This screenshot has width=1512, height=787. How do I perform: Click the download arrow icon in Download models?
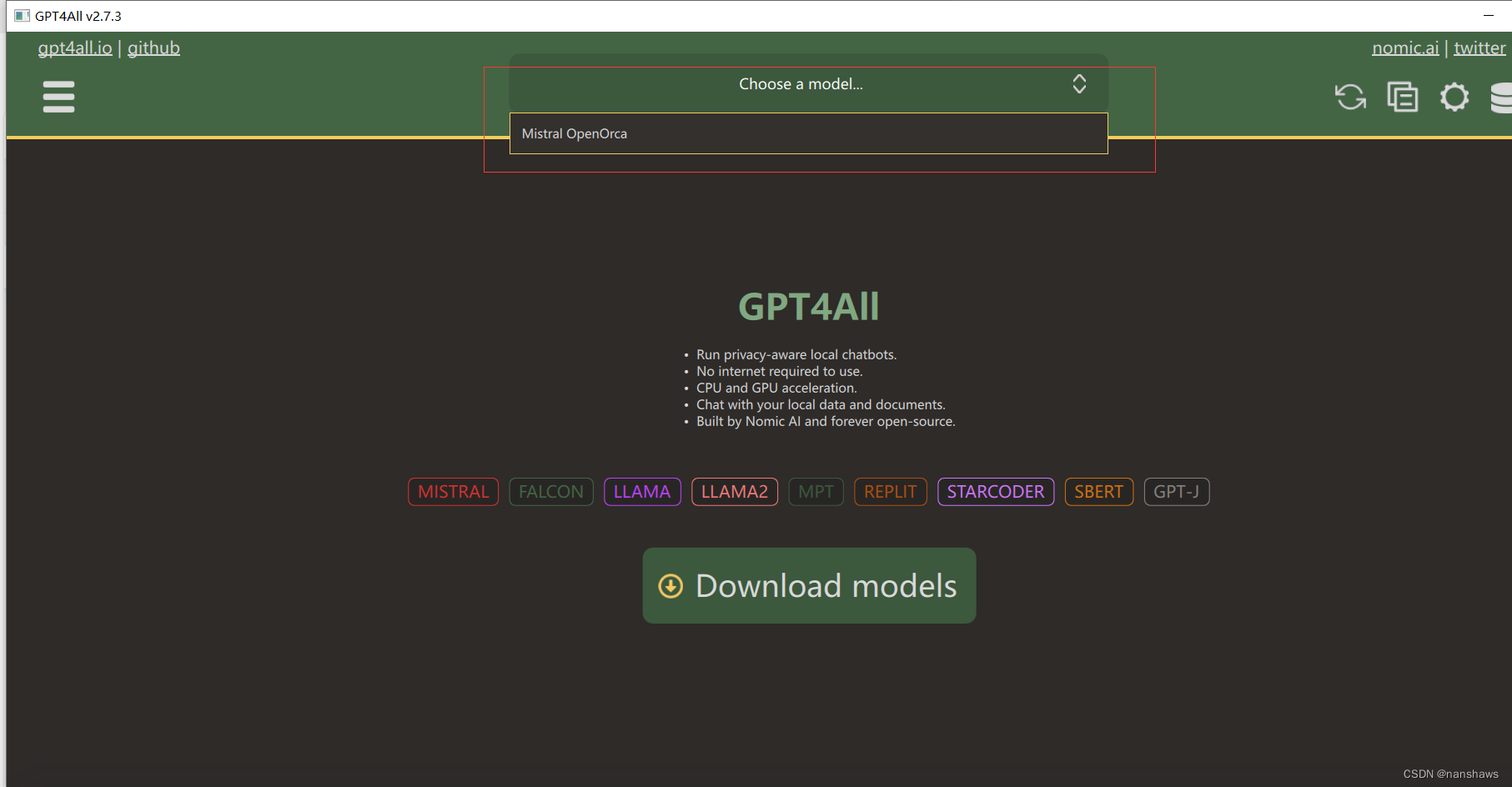pos(671,586)
